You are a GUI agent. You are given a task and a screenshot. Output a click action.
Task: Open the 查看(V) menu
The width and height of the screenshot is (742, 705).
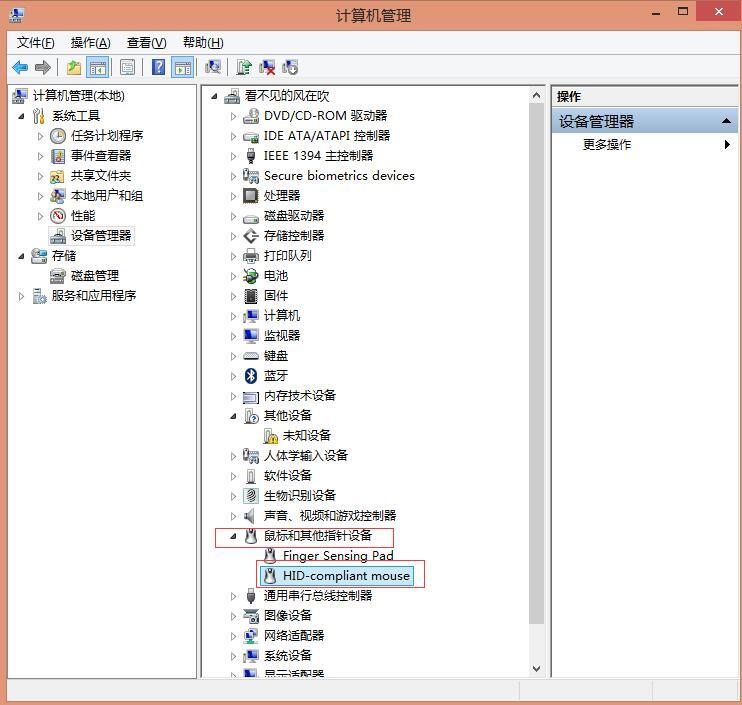[146, 42]
